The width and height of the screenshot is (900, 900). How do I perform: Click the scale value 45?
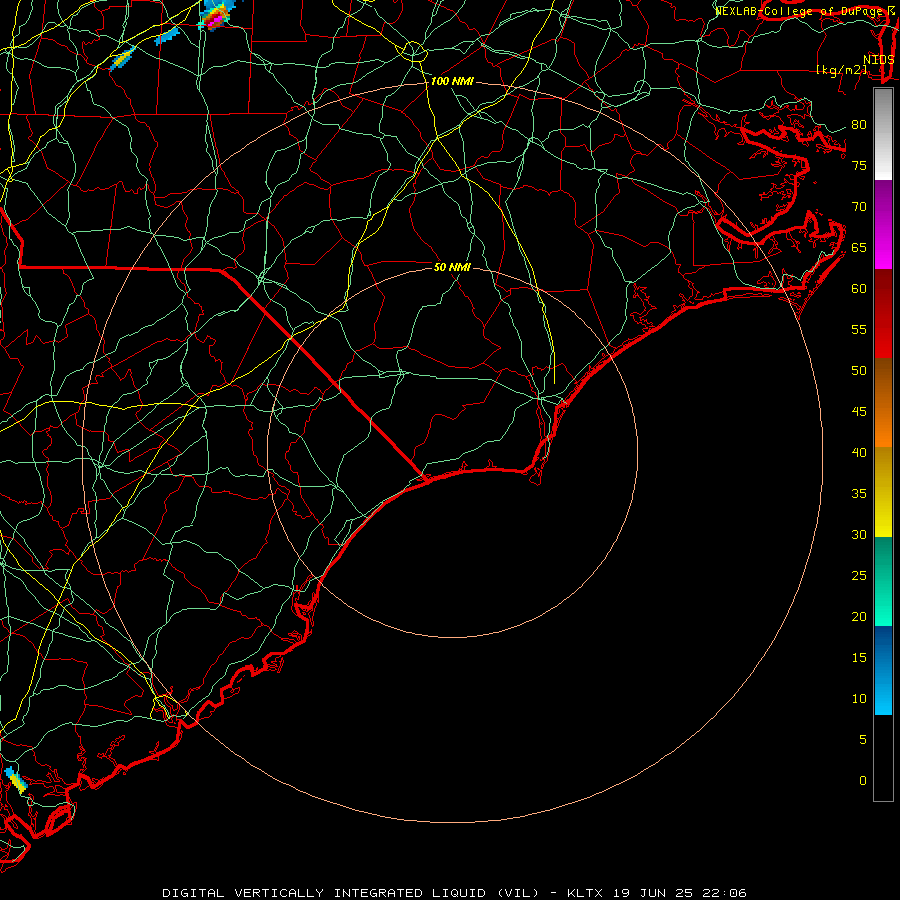pos(859,412)
